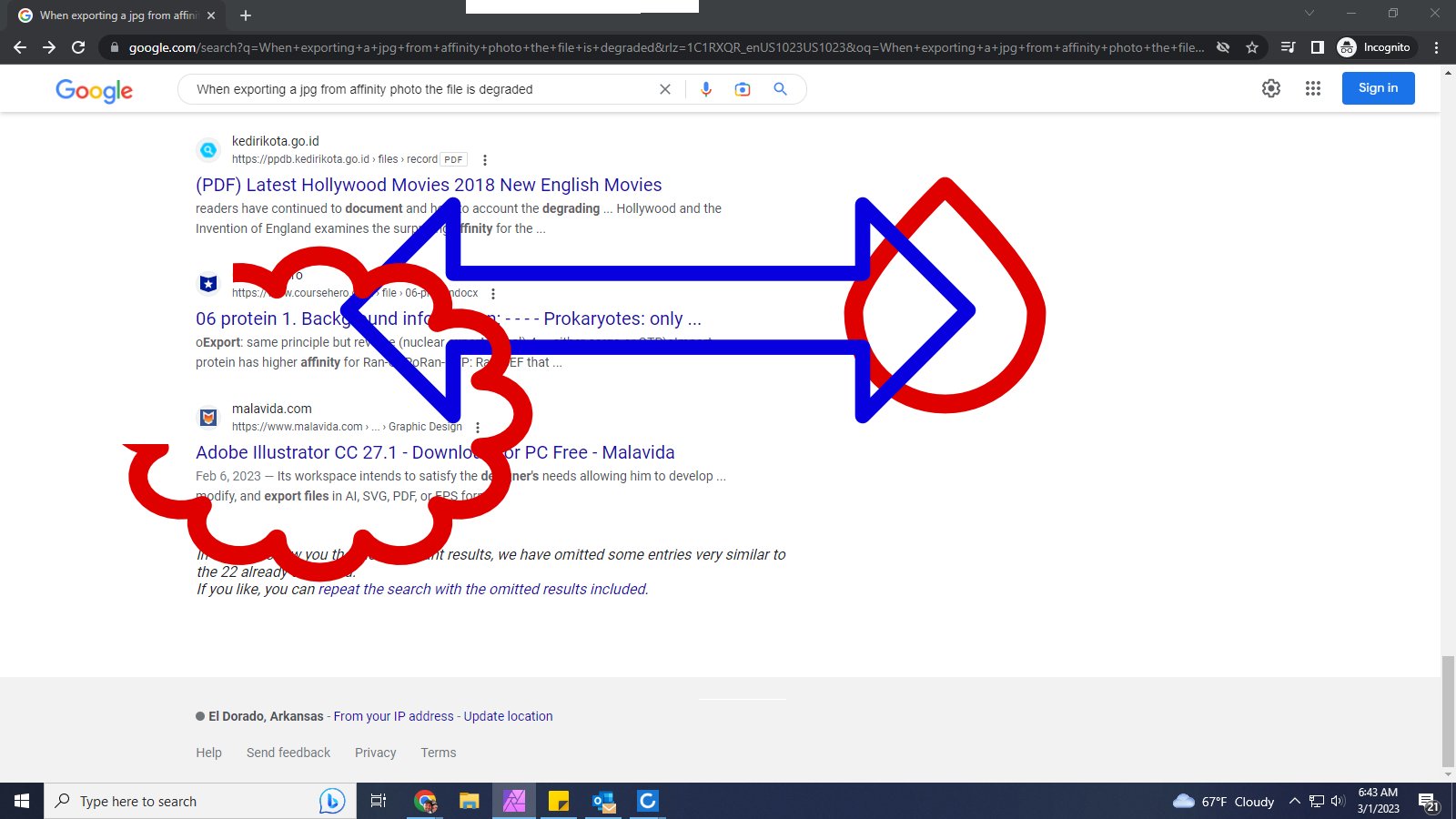
Task: Open options for the malavida.com result
Action: [x=478, y=428]
